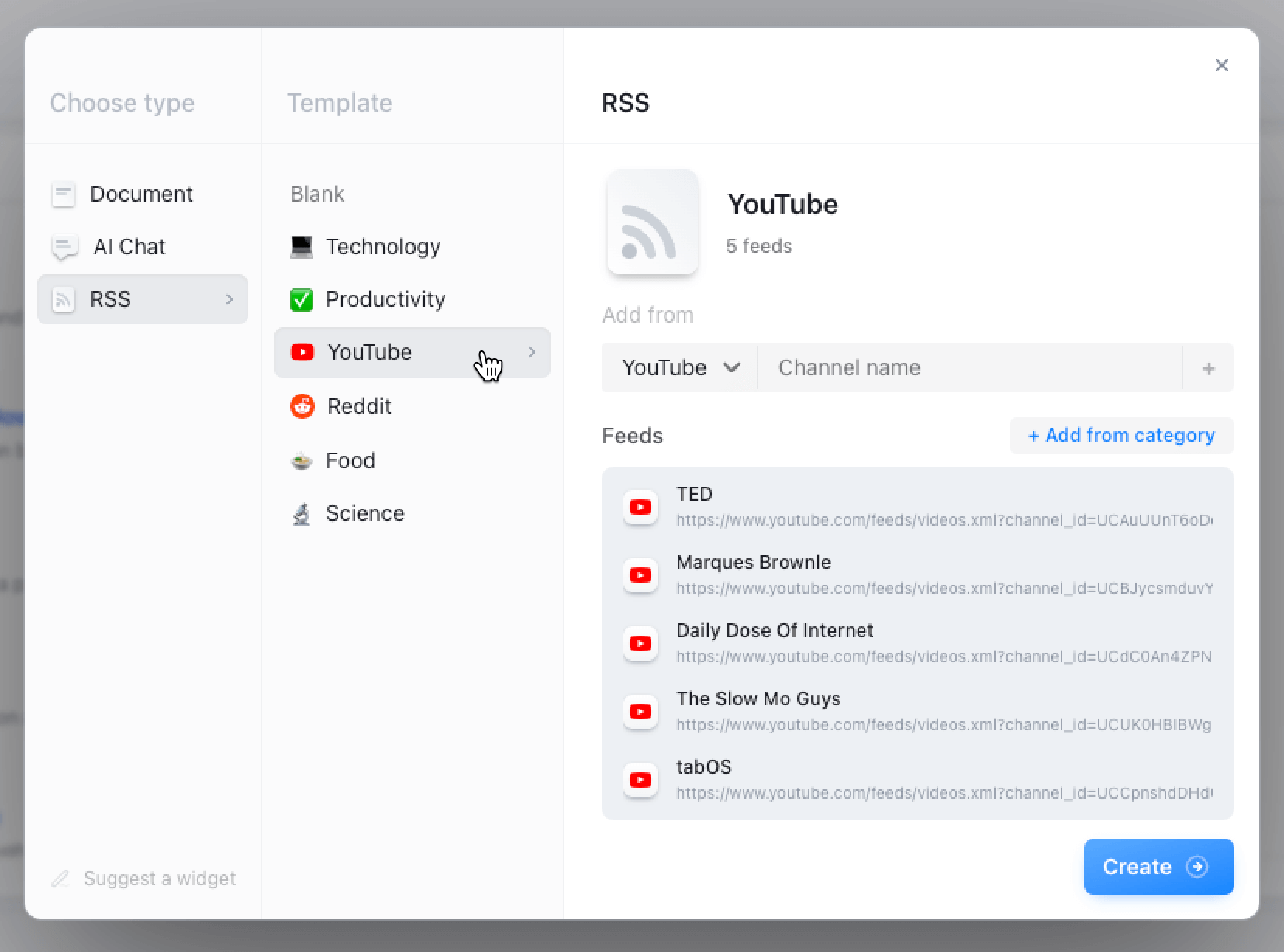Click the Choose type heading
Screen dimensions: 1284x952
(x=123, y=103)
